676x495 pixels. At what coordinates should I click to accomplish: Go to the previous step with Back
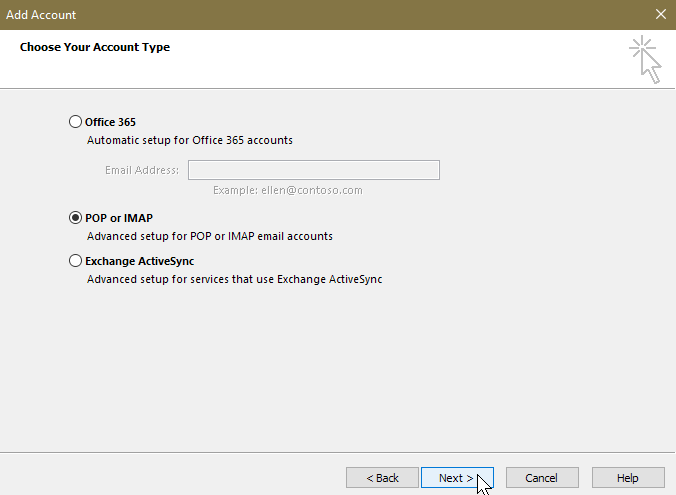coord(383,478)
